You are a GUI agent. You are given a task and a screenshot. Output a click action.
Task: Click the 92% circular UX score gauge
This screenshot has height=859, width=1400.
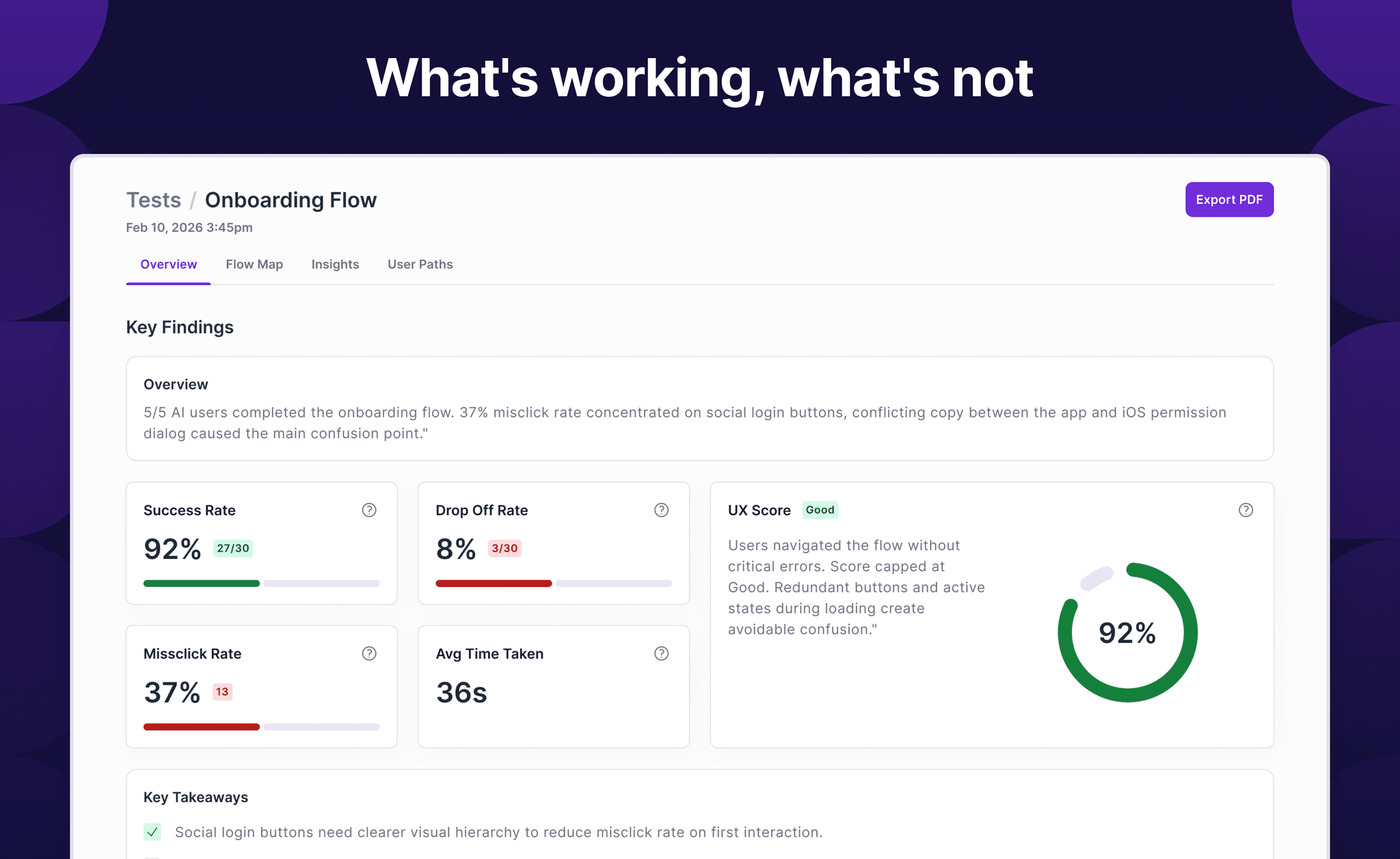tap(1127, 632)
